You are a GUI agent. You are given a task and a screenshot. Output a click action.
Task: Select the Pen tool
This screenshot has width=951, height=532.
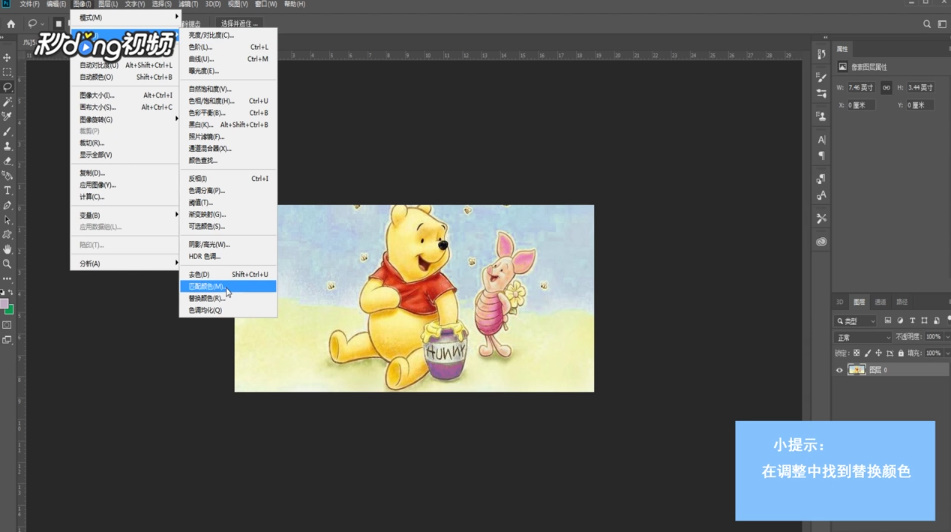tap(7, 205)
